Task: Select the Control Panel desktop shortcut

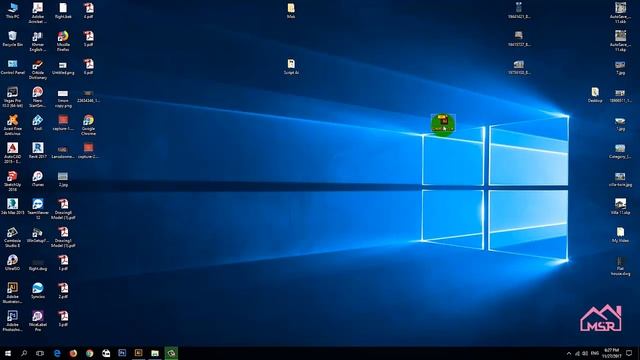Action: tap(13, 67)
